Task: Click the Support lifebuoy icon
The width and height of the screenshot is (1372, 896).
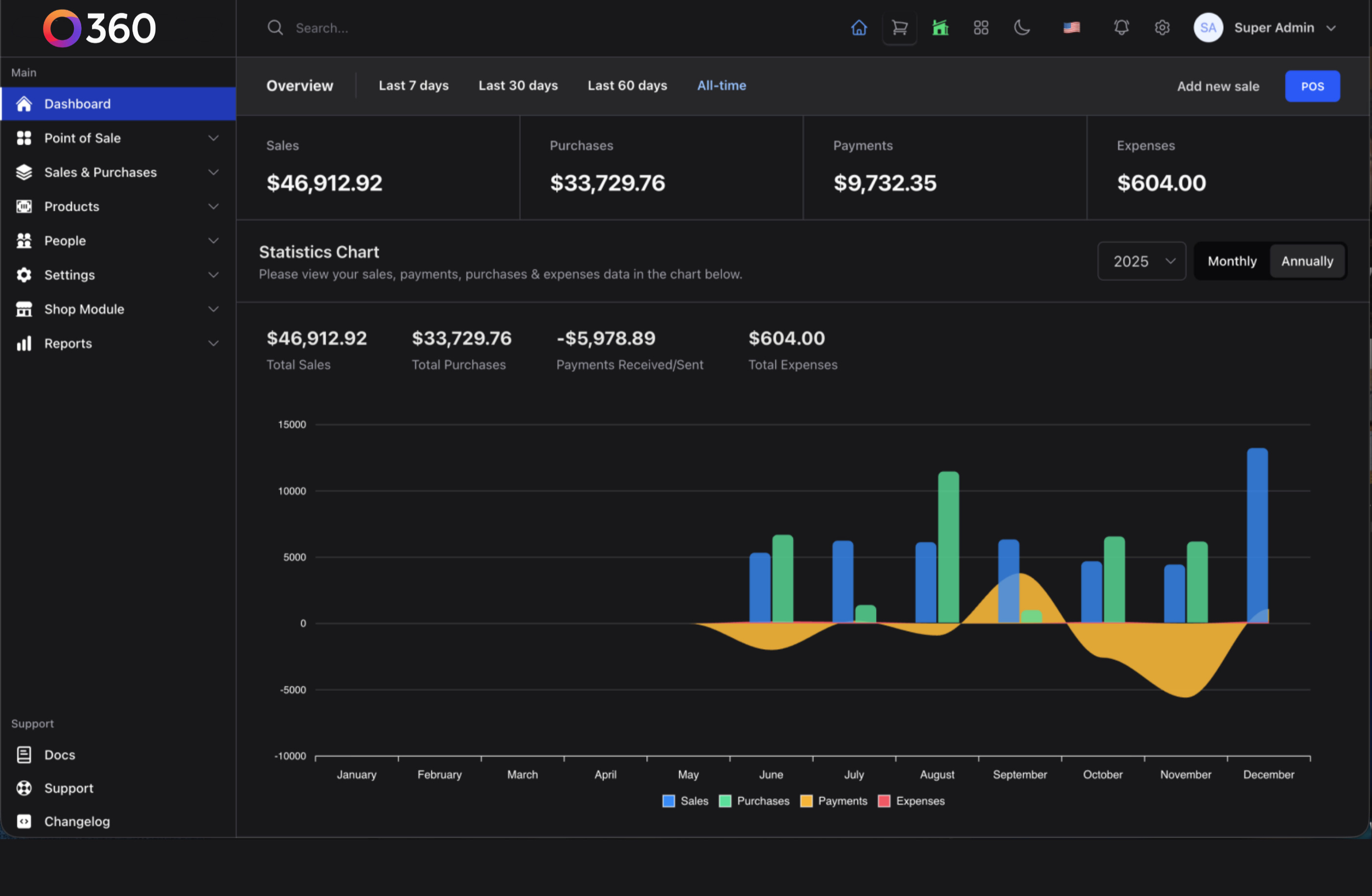Action: (x=23, y=788)
